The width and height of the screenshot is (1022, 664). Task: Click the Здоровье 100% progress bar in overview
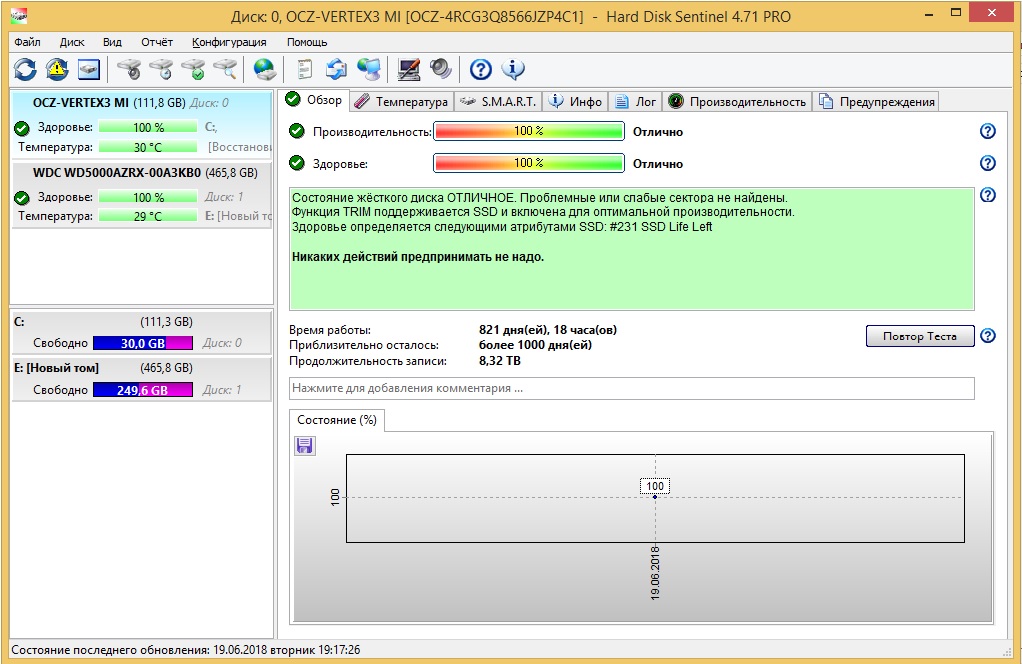click(528, 163)
